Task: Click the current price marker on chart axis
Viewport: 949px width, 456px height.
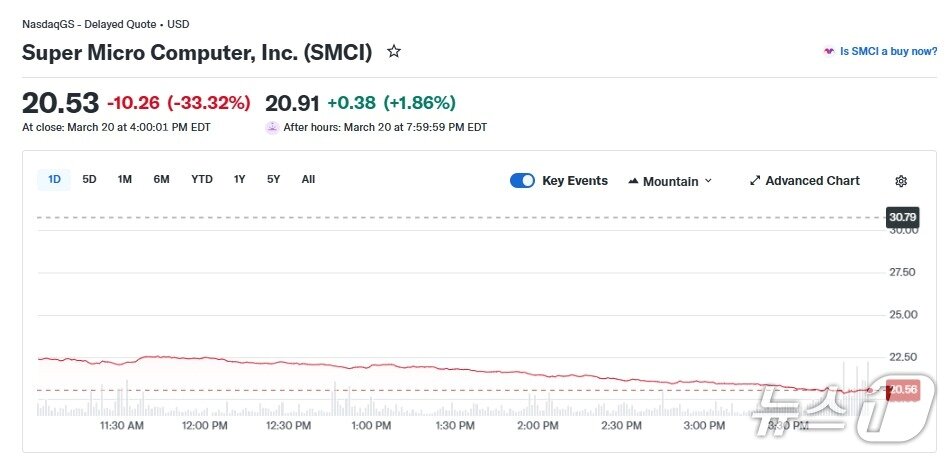Action: [x=903, y=389]
